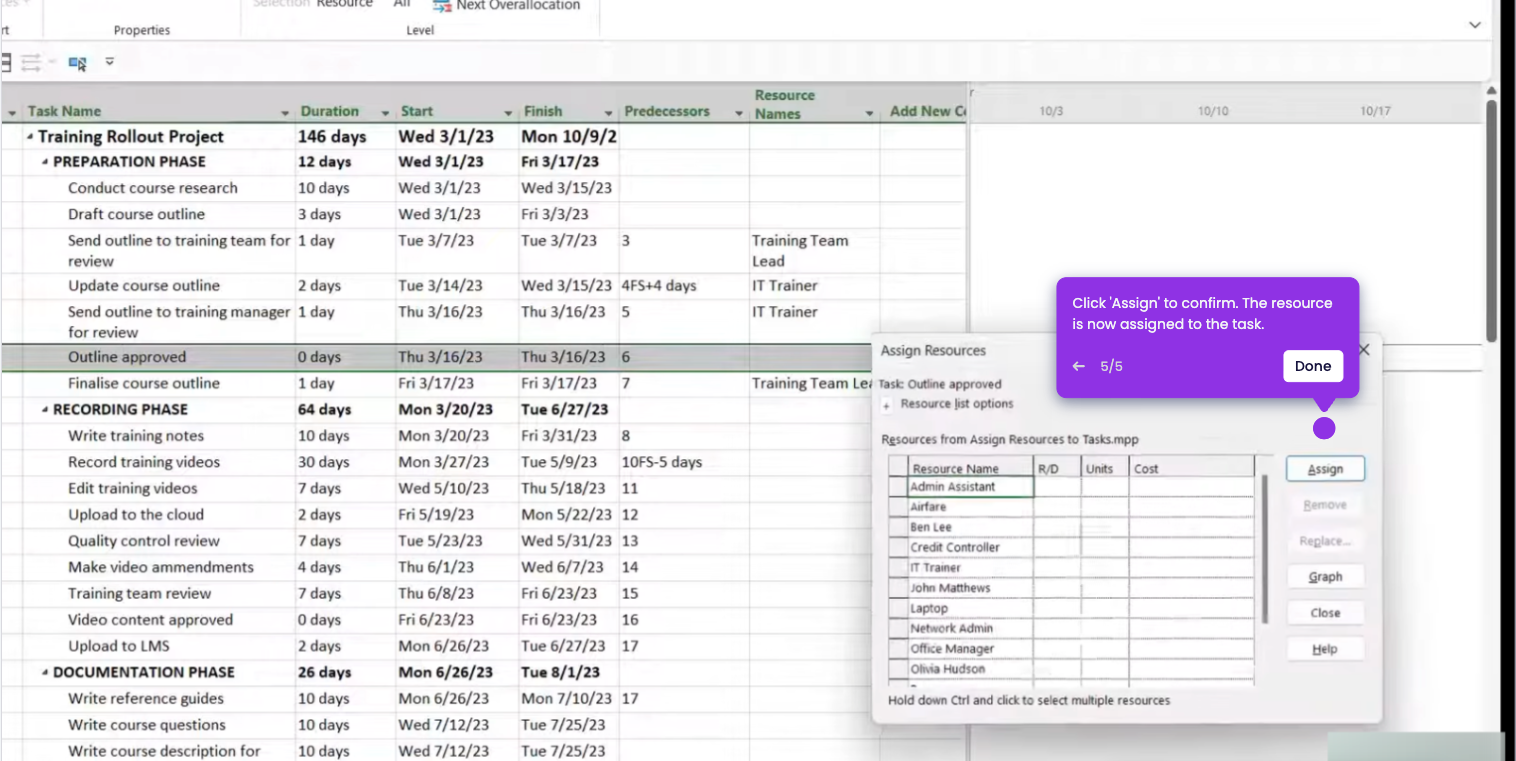
Task: Open the Finish column filter dropdown
Action: coord(608,113)
